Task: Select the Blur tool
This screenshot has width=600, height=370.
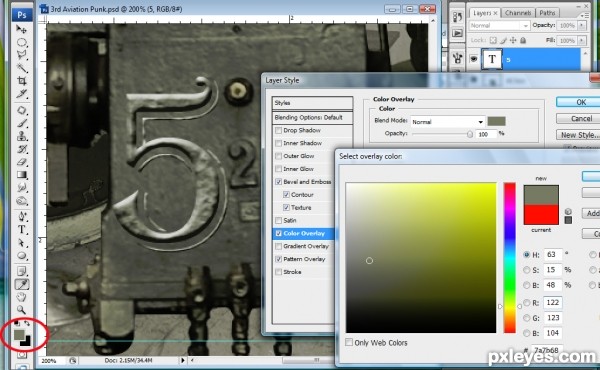Action: pyautogui.click(x=21, y=188)
